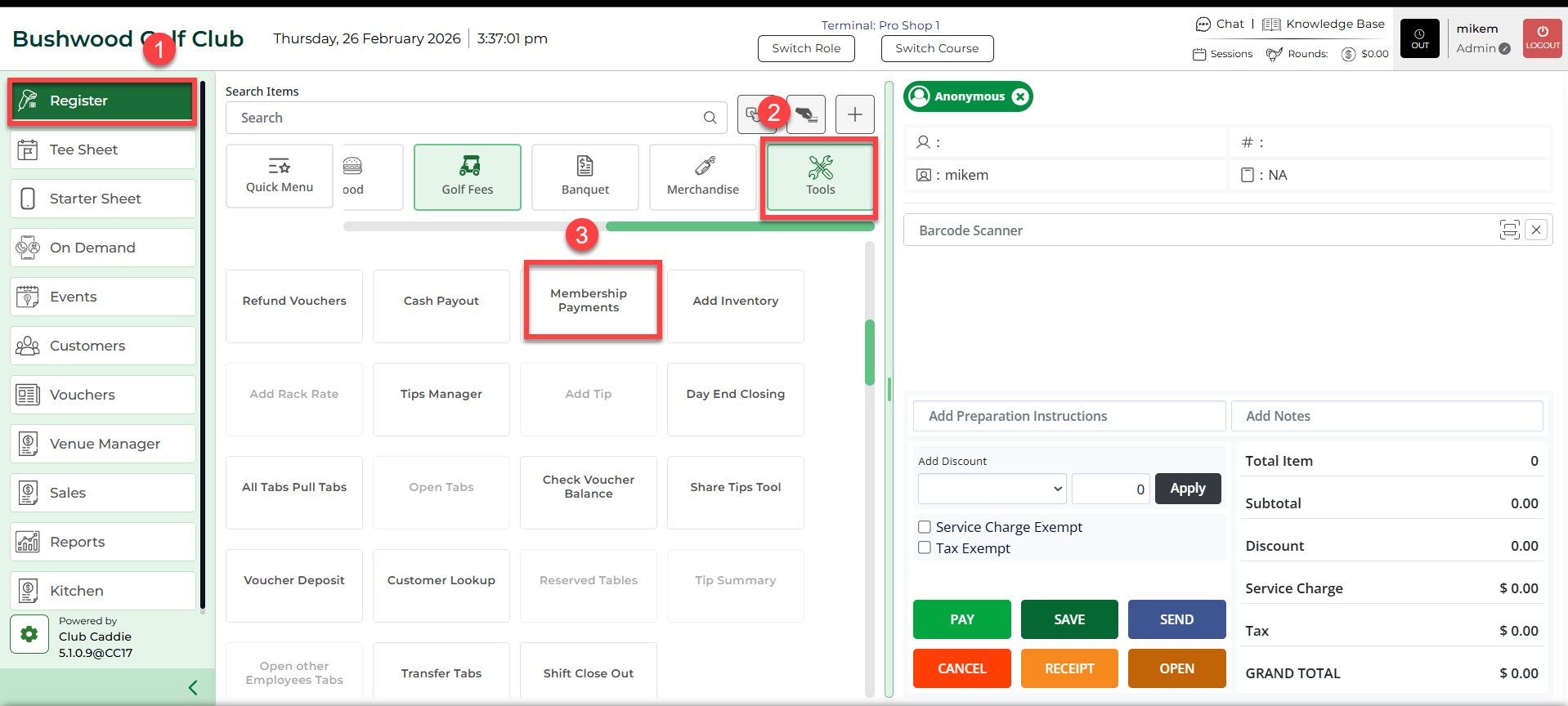Click the plus icon beside search
1568x706 pixels.
click(854, 114)
